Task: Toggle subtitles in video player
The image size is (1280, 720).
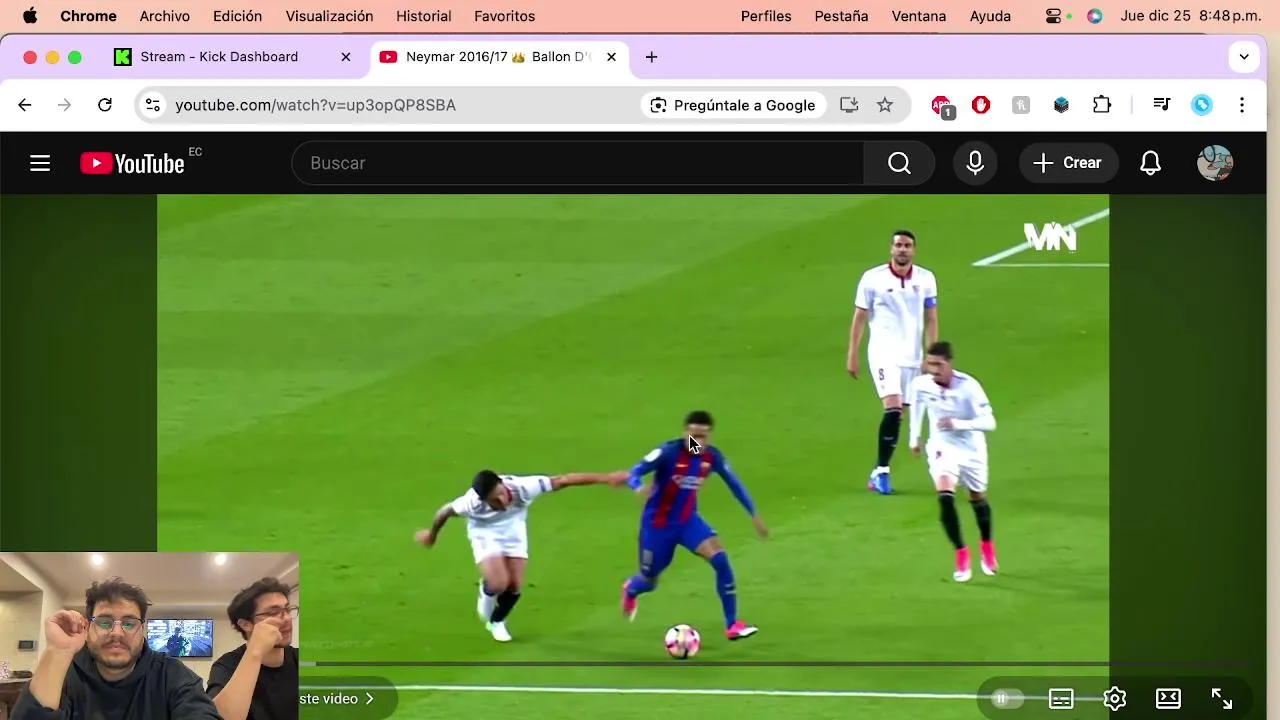Action: point(1061,699)
